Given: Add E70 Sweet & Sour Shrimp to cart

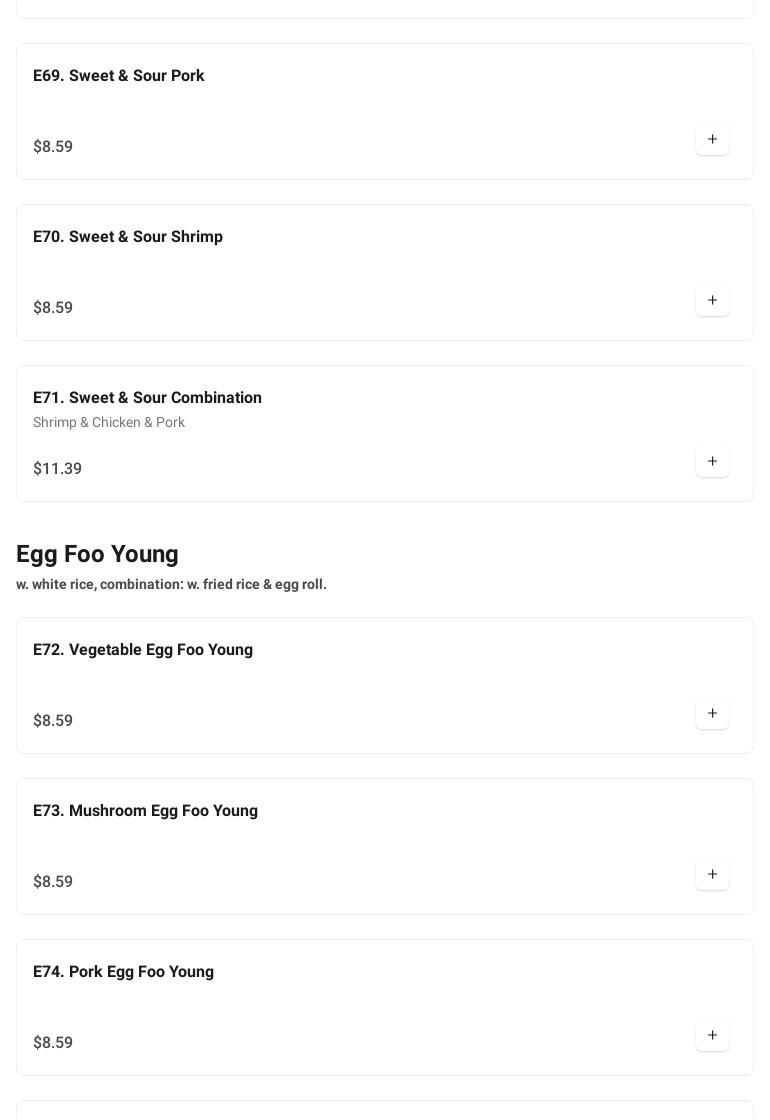Looking at the screenshot, I should pos(712,300).
